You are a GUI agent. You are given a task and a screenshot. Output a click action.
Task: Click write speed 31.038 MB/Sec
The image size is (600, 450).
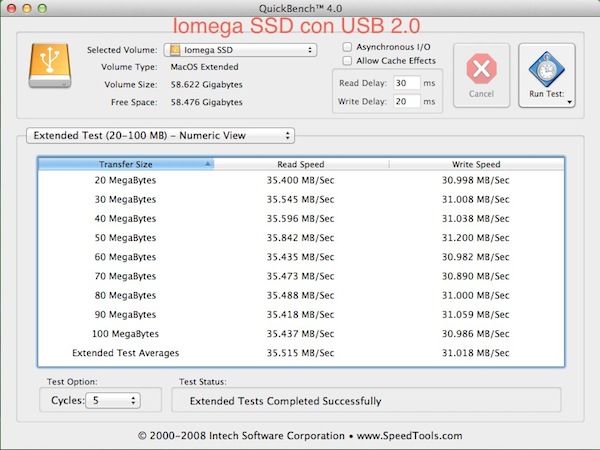[x=476, y=218]
